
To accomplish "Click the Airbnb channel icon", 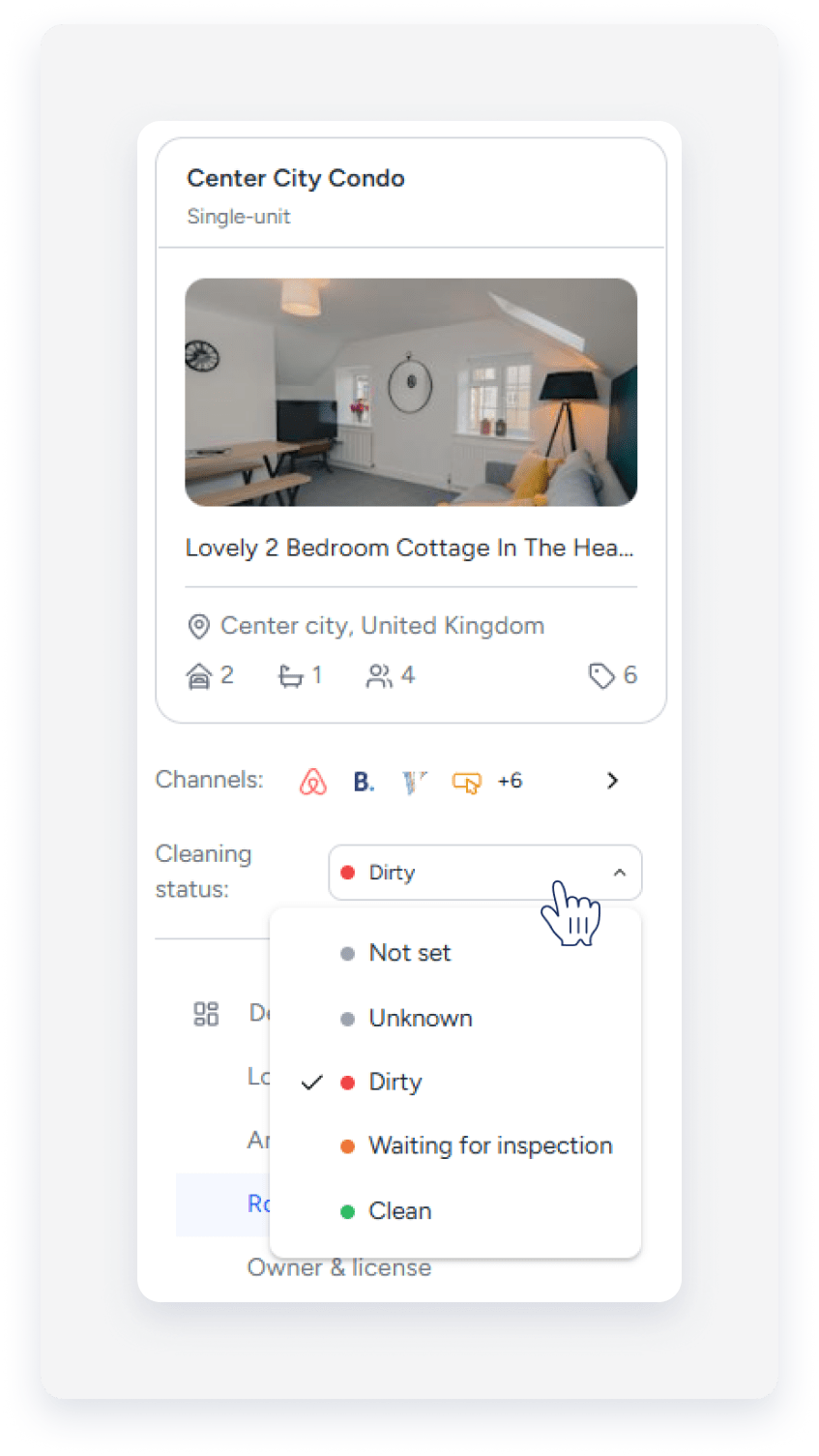I will (x=312, y=781).
